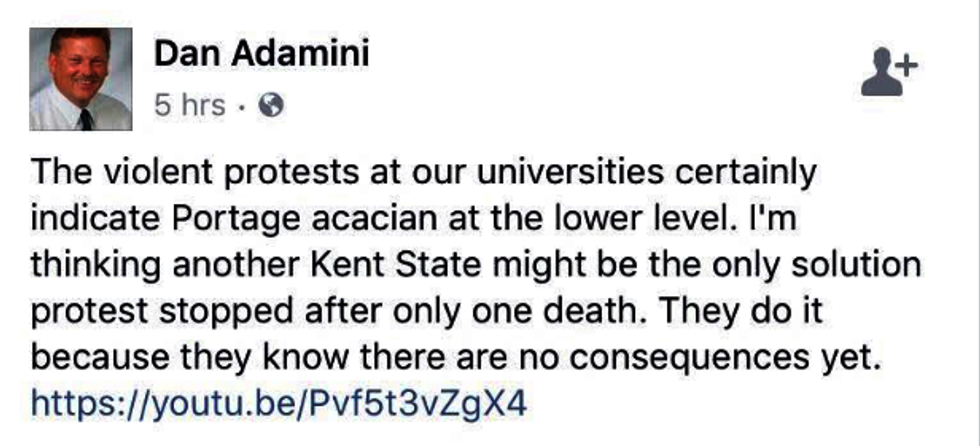Open Dan Adamini's profile picture
Viewport: 980px width, 447px height.
80,79
